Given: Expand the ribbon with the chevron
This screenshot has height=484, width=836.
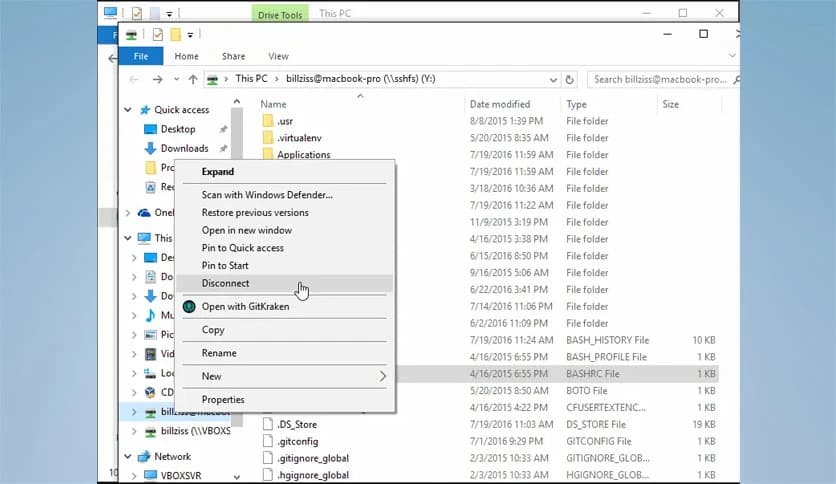Looking at the screenshot, I should 732,55.
